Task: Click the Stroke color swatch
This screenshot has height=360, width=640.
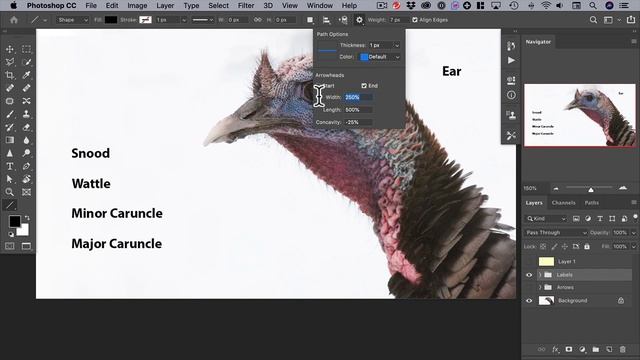Action: [145, 20]
